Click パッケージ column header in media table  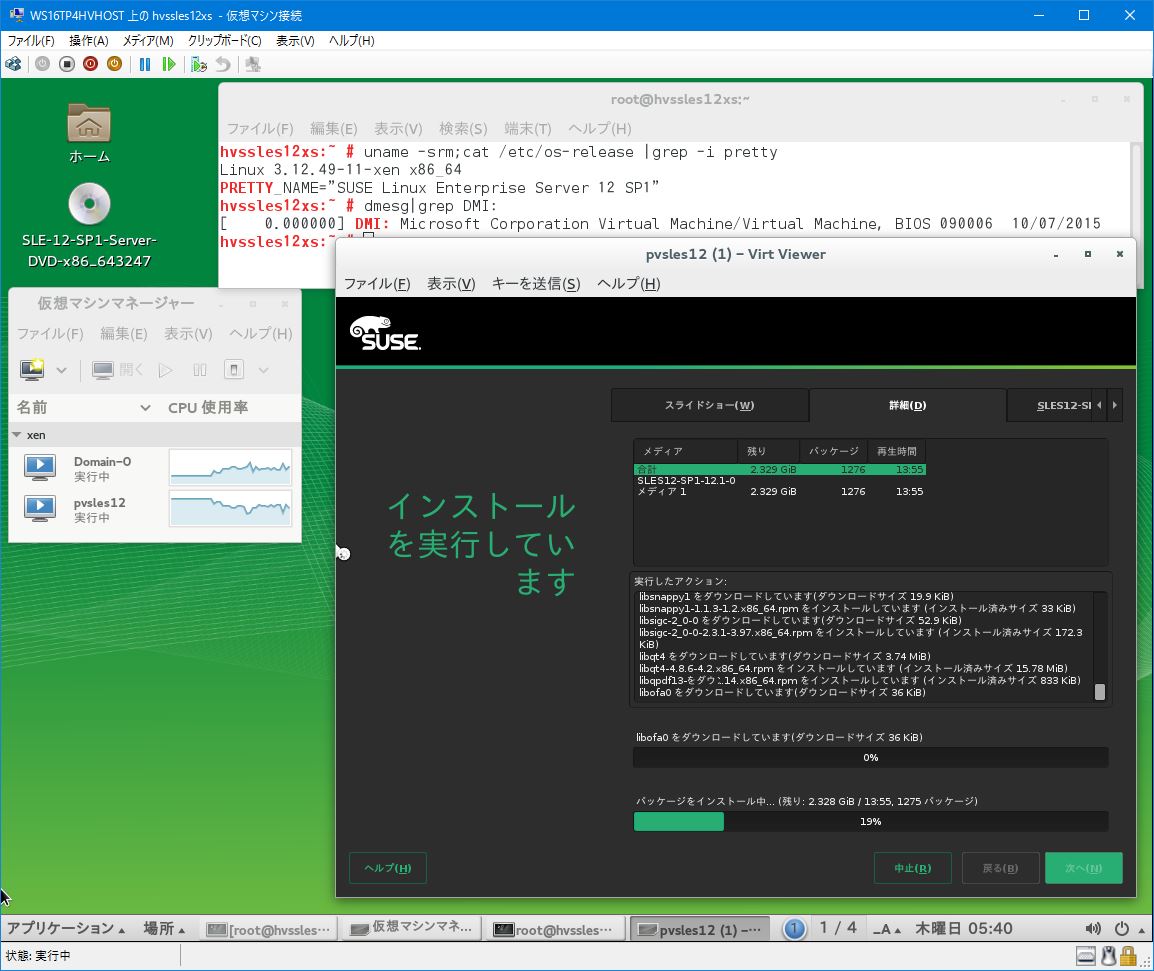point(833,451)
